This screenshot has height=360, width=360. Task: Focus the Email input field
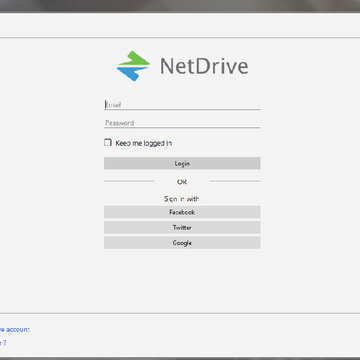[182, 105]
